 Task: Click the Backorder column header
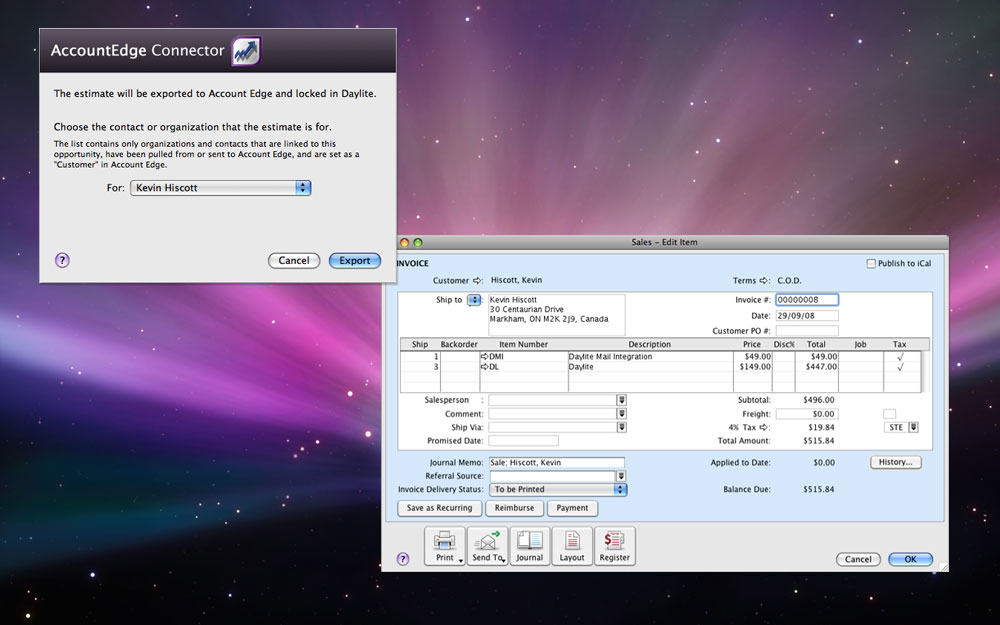pos(459,344)
